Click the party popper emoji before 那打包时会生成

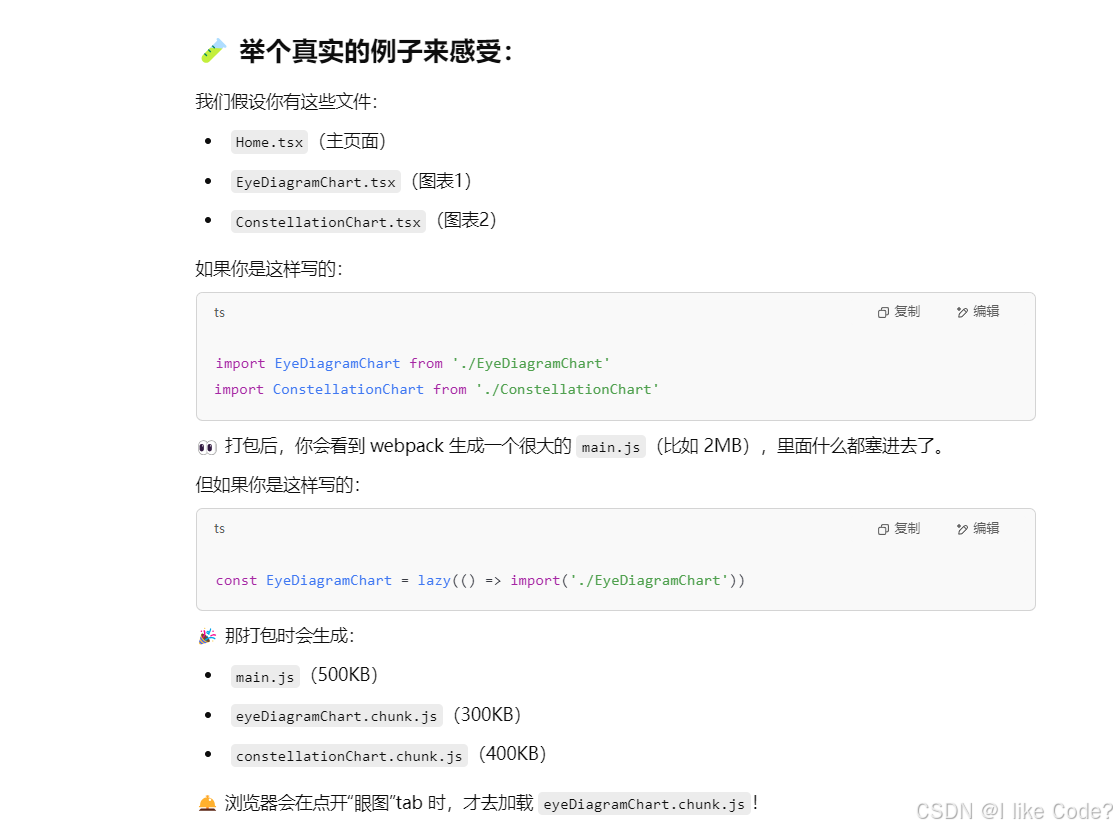pos(206,635)
